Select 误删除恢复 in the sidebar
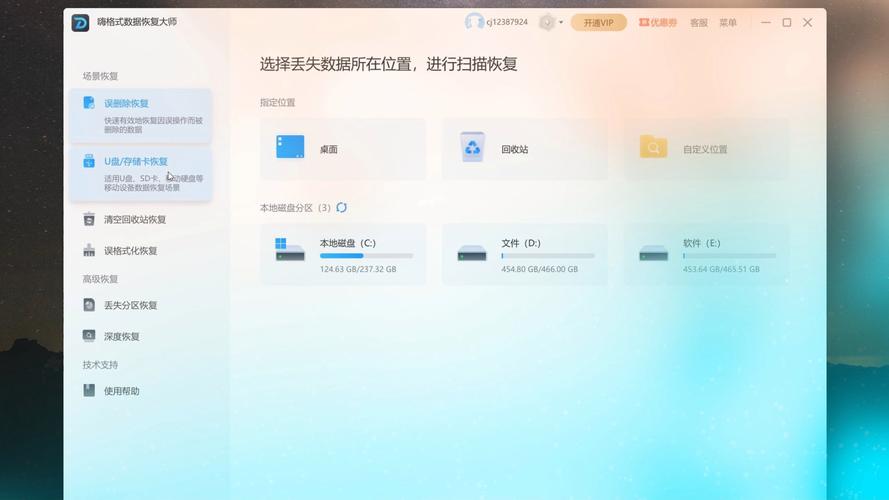 tap(141, 115)
